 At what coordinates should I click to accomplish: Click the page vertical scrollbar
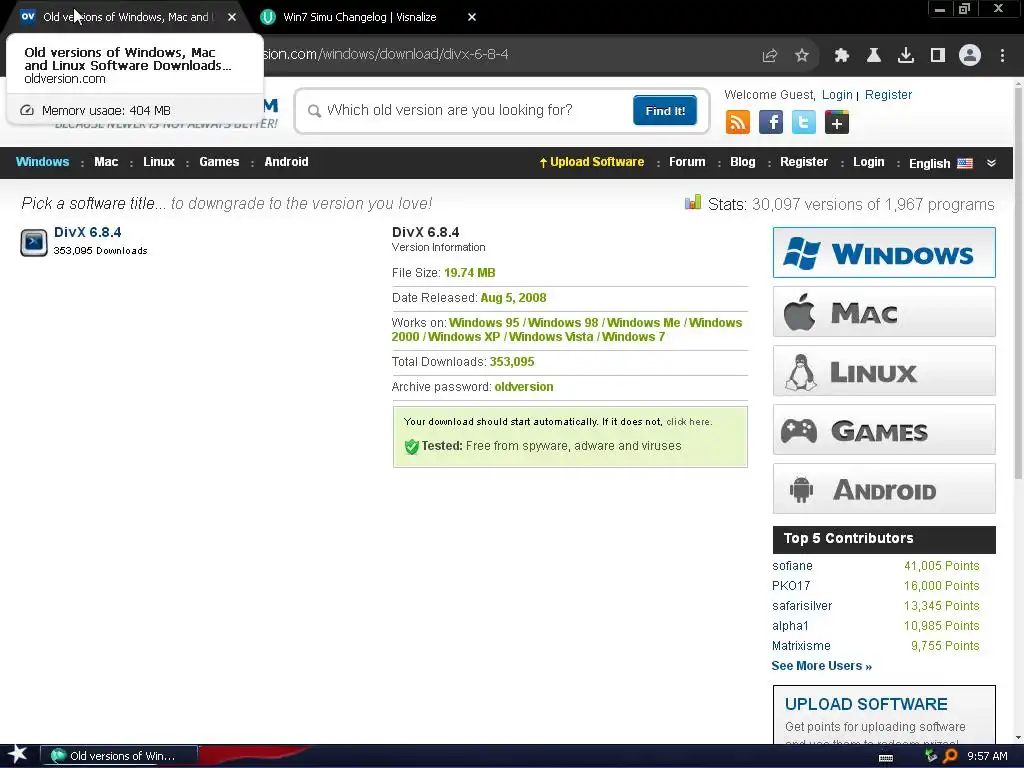tap(1018, 284)
